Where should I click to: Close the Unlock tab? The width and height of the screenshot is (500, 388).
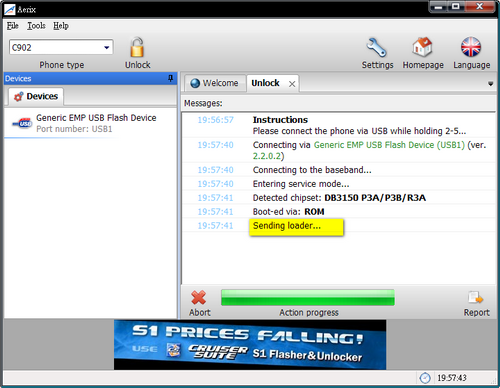[292, 84]
